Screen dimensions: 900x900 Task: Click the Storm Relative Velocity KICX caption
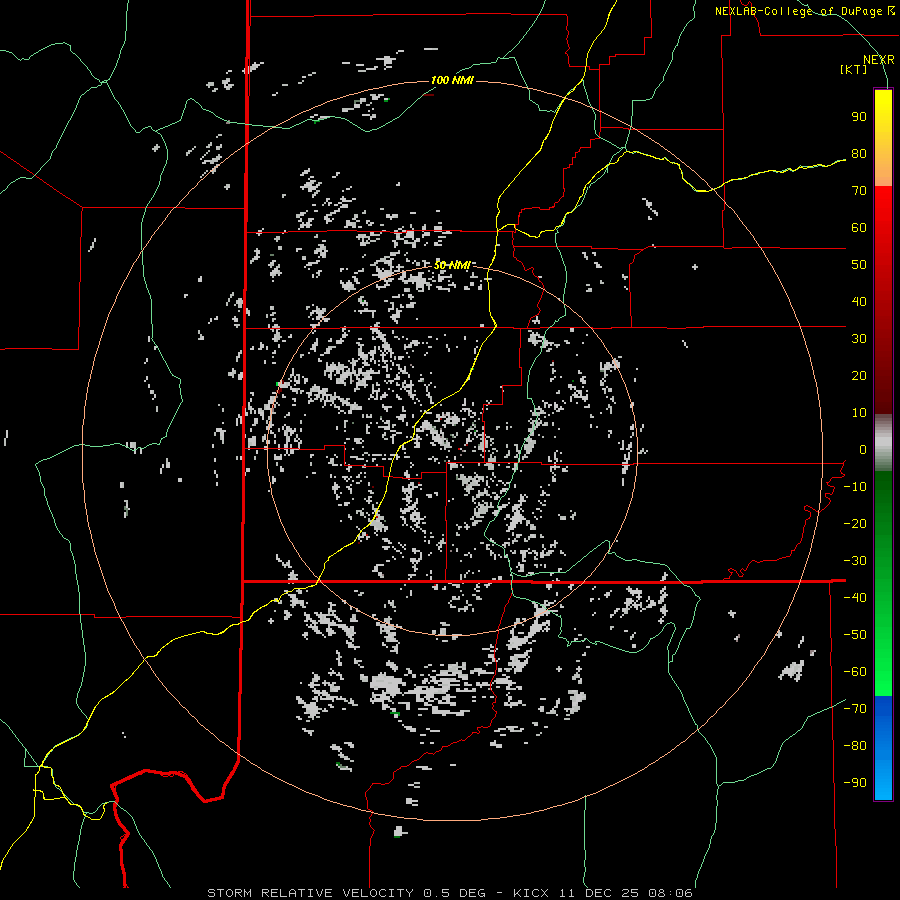click(x=450, y=893)
